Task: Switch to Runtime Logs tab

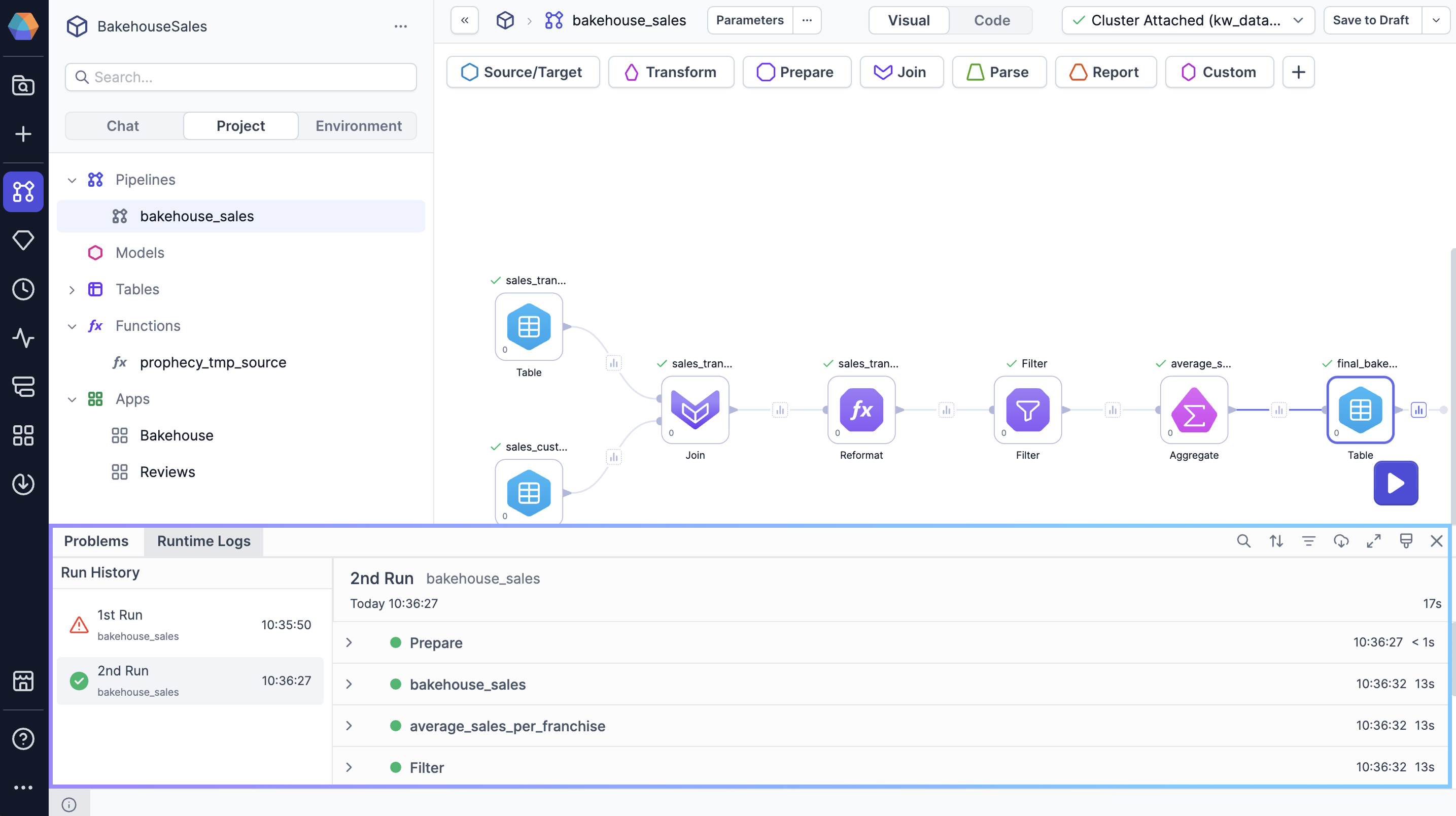Action: 203,540
